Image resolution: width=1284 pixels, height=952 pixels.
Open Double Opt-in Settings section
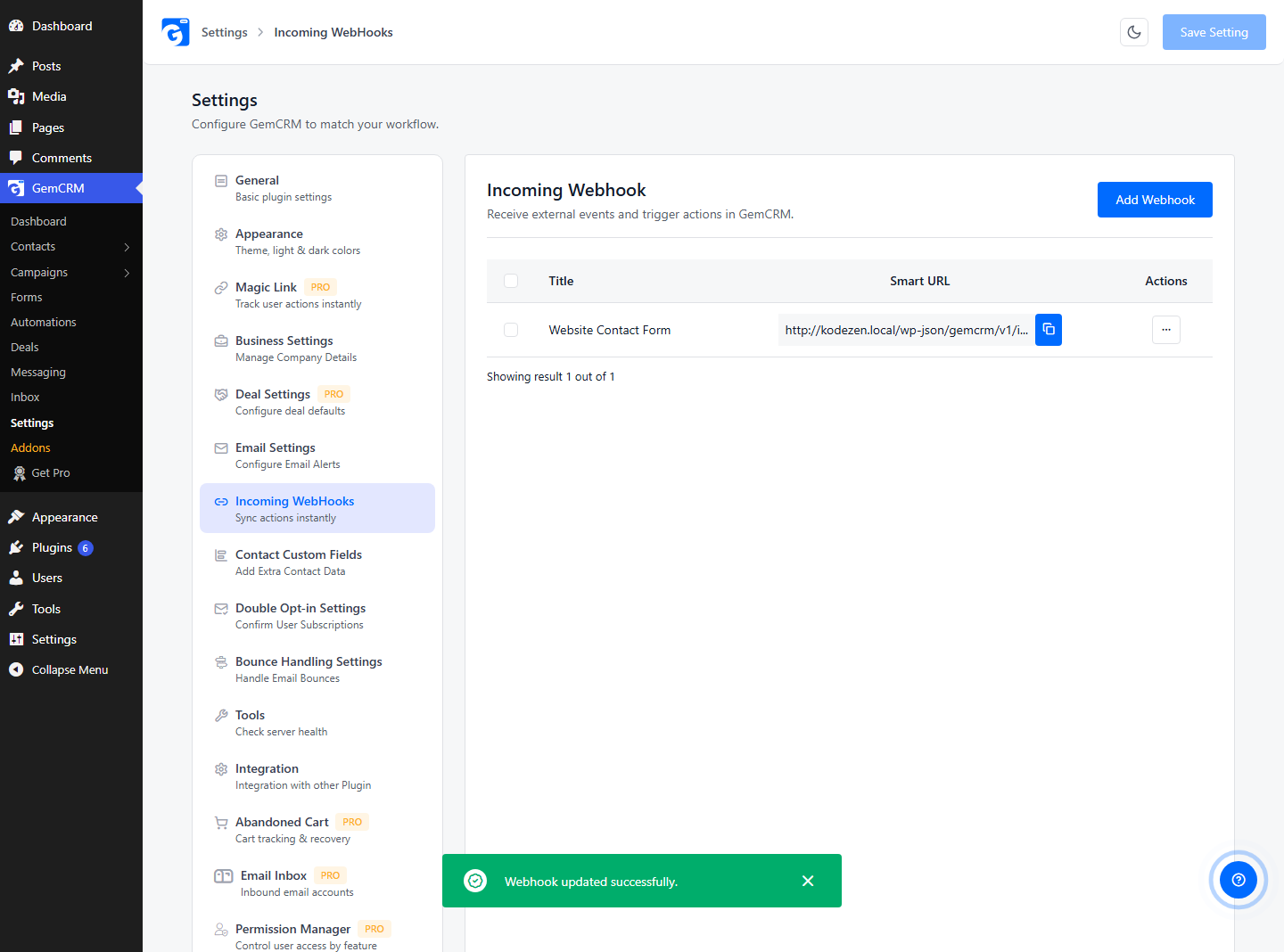317,615
